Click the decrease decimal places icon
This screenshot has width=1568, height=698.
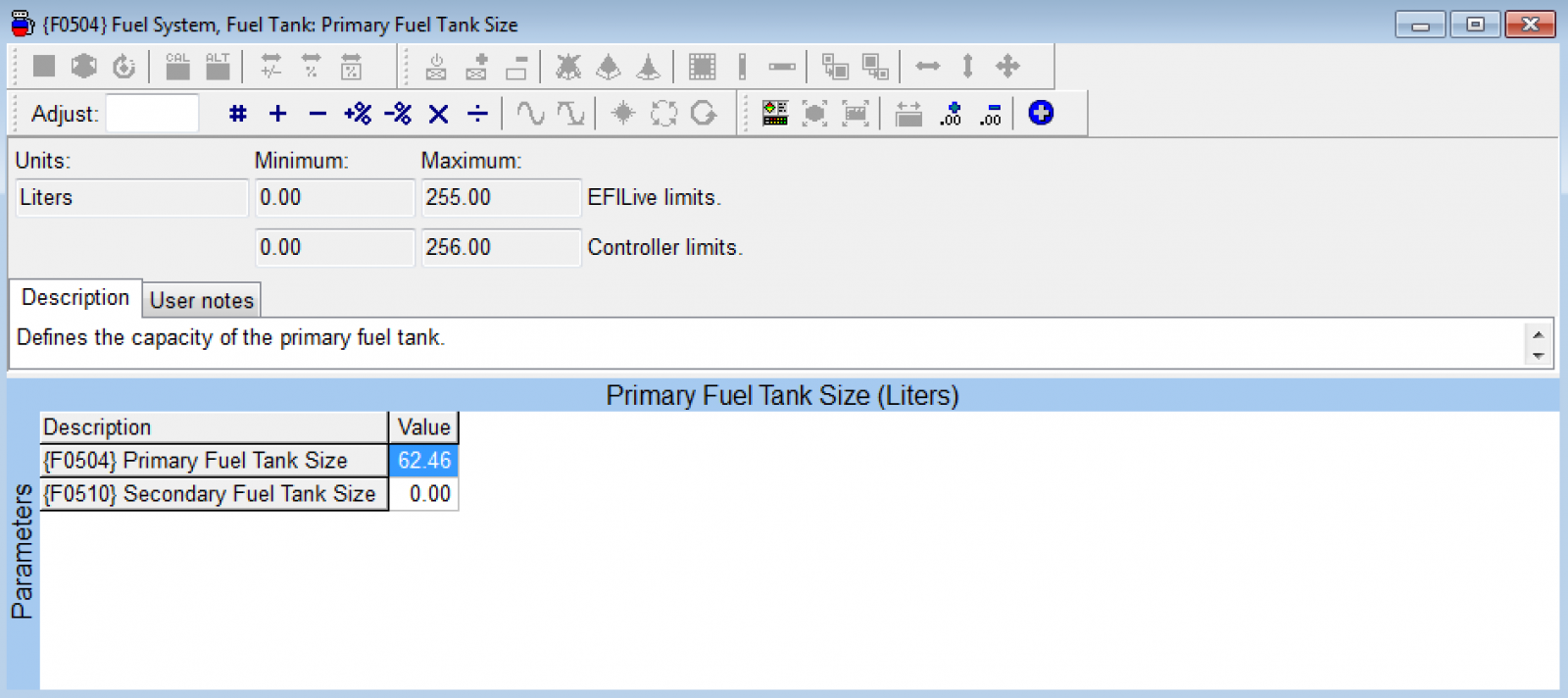coord(991,114)
